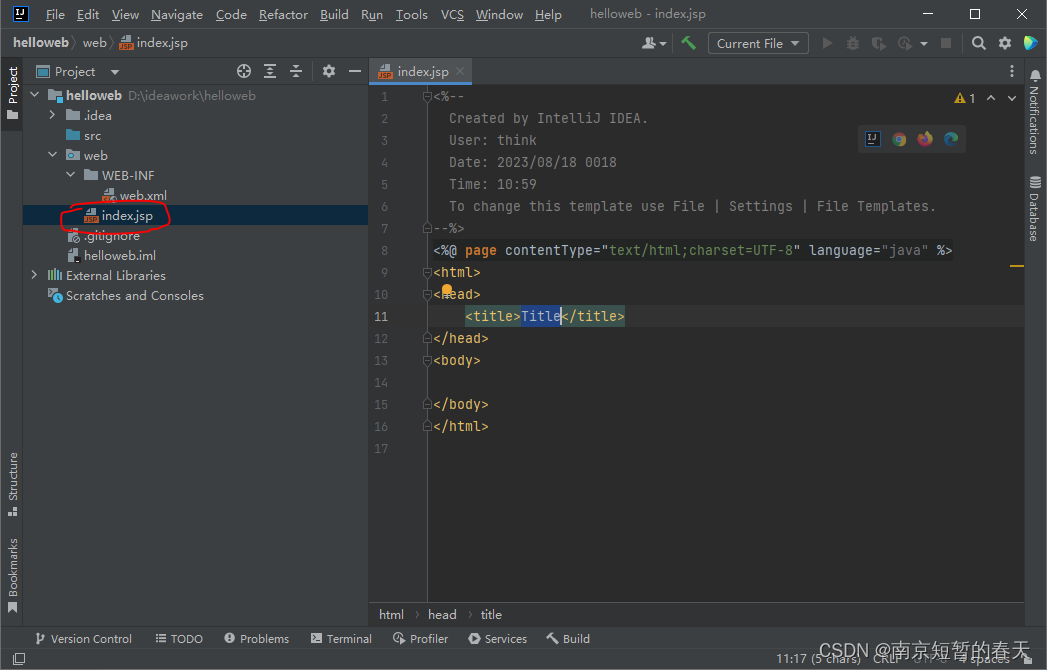Screen dimensions: 1047x670
Task: Collapse the web folder chevron
Action: click(x=52, y=155)
